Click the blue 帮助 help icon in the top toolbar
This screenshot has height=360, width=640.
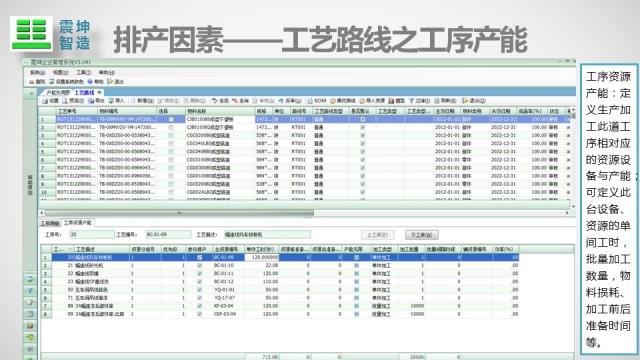(90, 82)
